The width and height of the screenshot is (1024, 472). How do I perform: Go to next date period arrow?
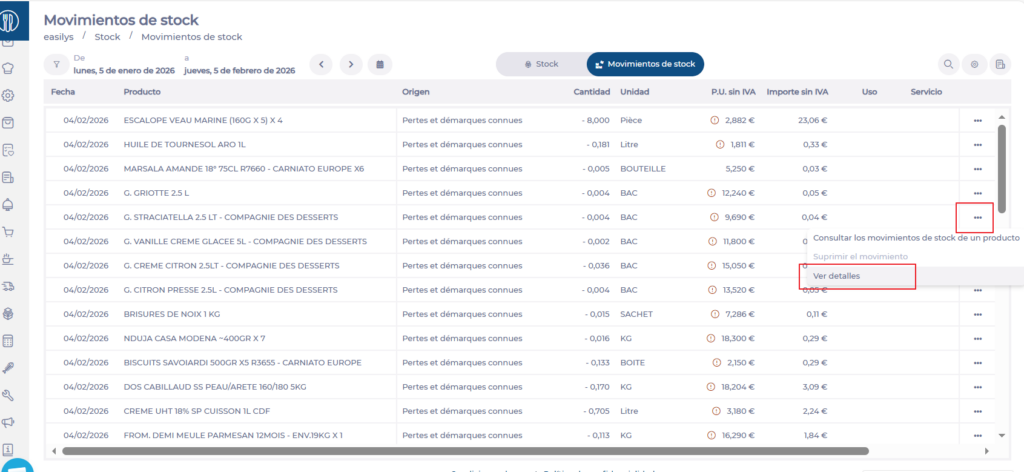(350, 65)
